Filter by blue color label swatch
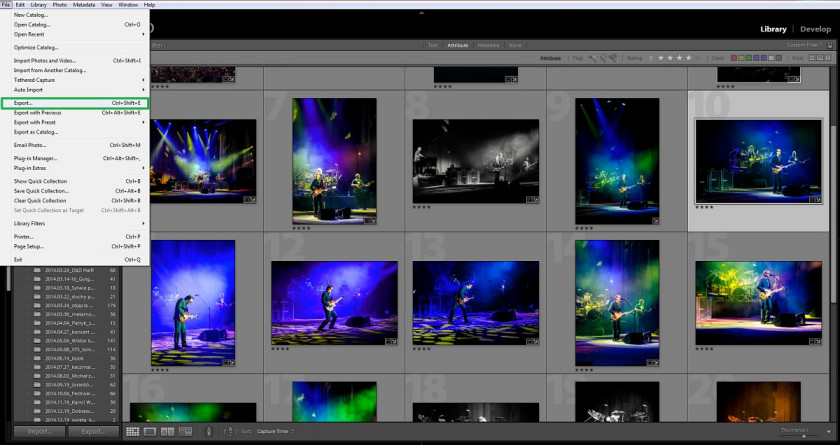 coord(756,58)
